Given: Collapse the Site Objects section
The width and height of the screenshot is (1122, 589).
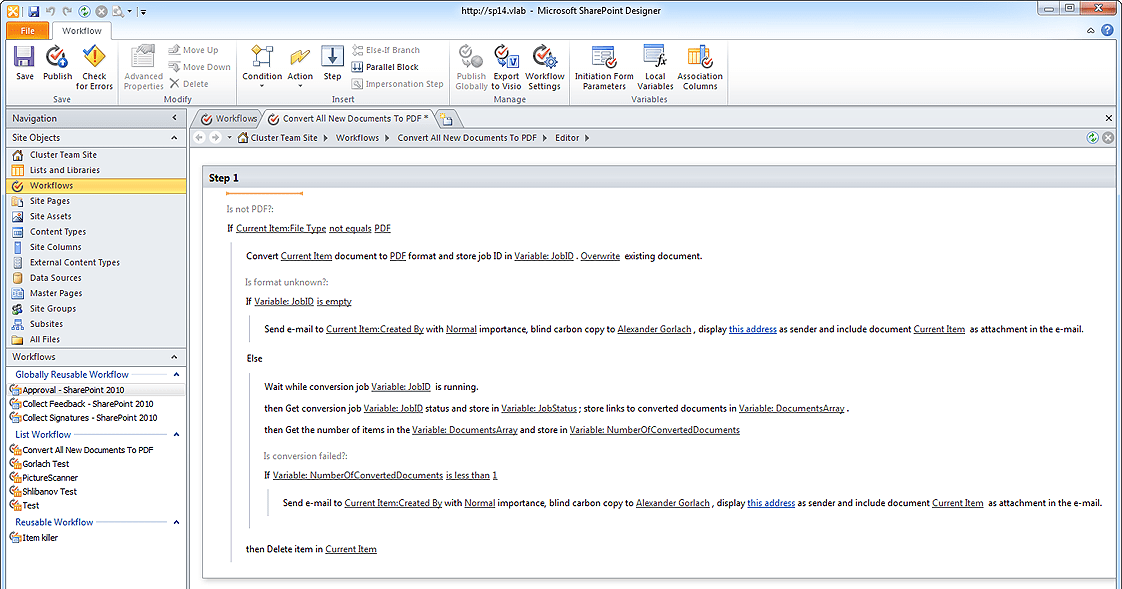Looking at the screenshot, I should 174,137.
